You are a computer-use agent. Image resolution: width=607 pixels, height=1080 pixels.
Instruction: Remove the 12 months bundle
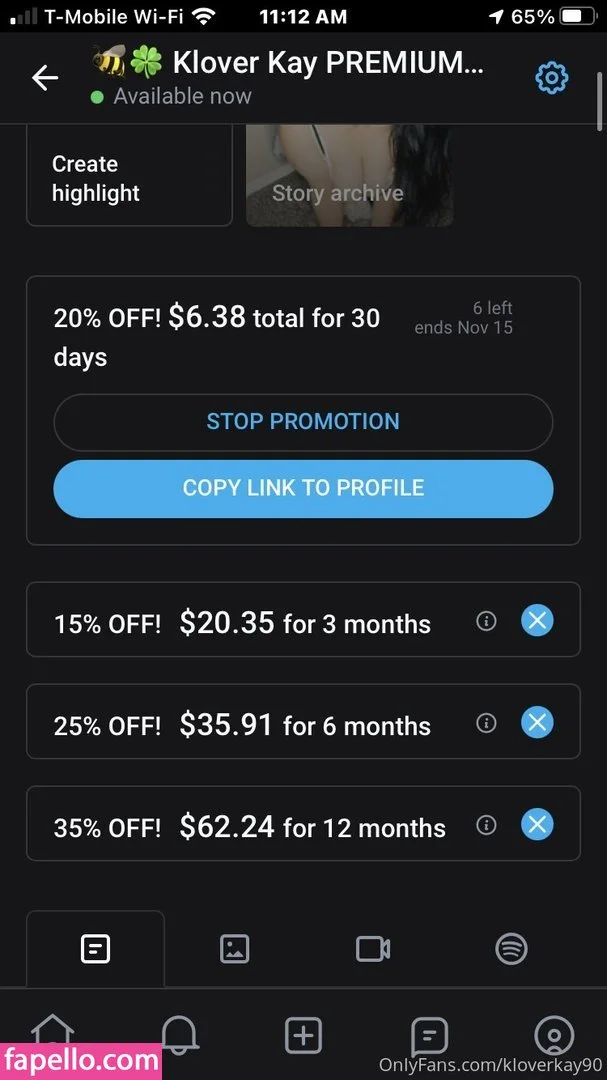tap(537, 825)
